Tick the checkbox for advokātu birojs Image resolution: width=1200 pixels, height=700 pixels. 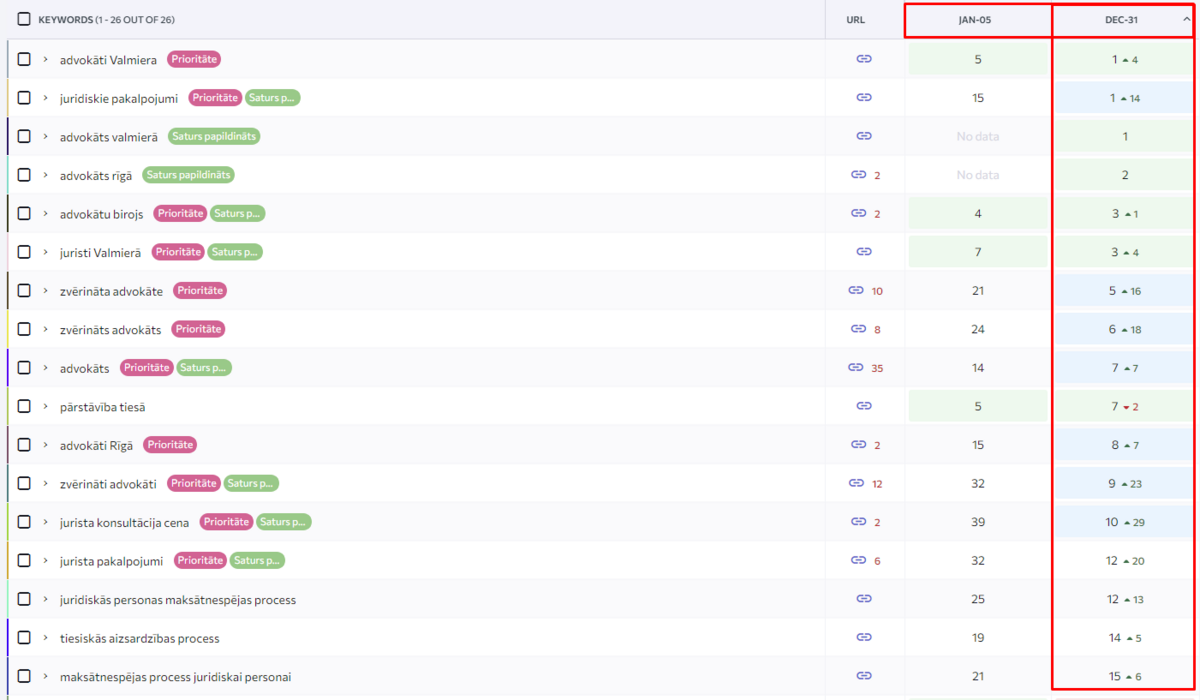click(x=24, y=214)
